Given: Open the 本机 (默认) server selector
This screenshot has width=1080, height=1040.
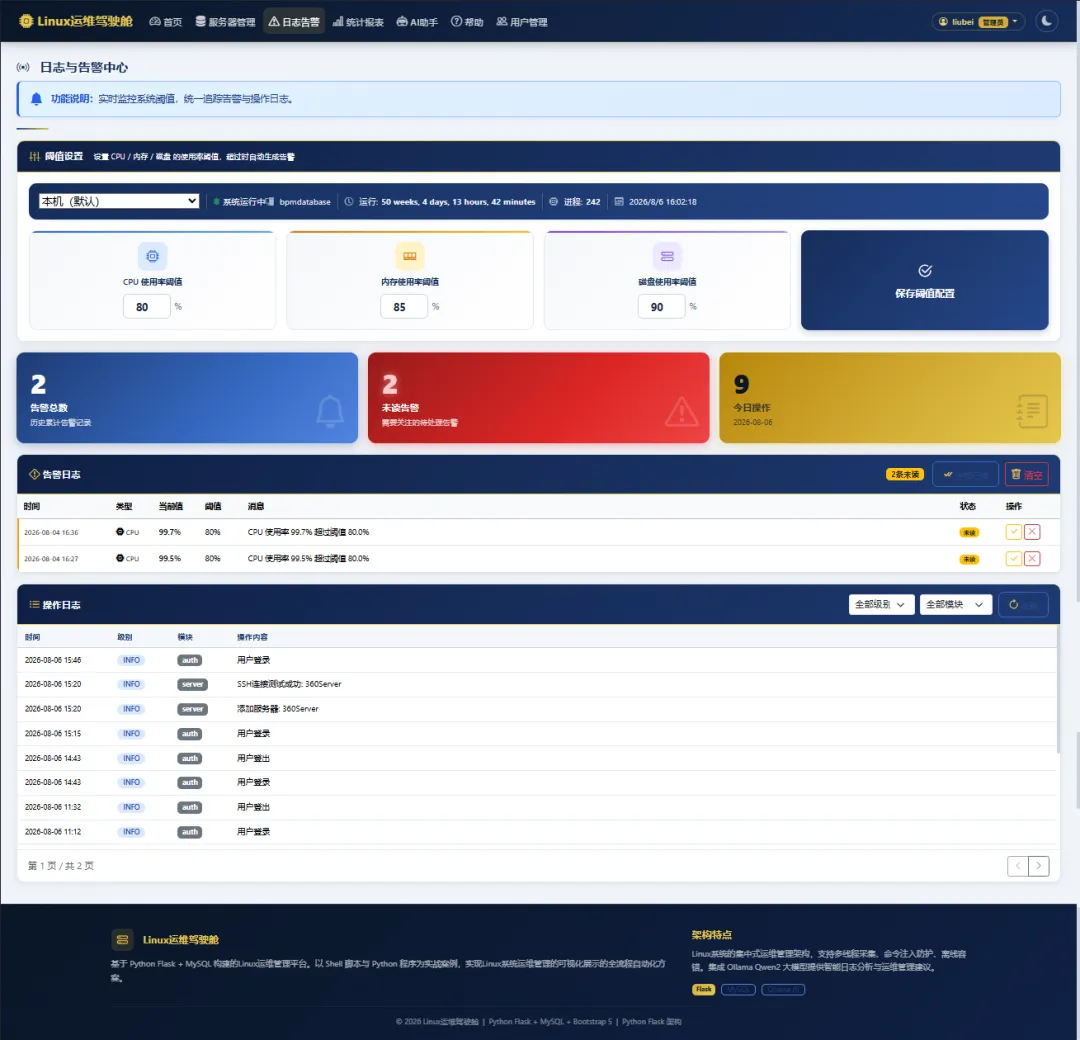Looking at the screenshot, I should coord(118,201).
